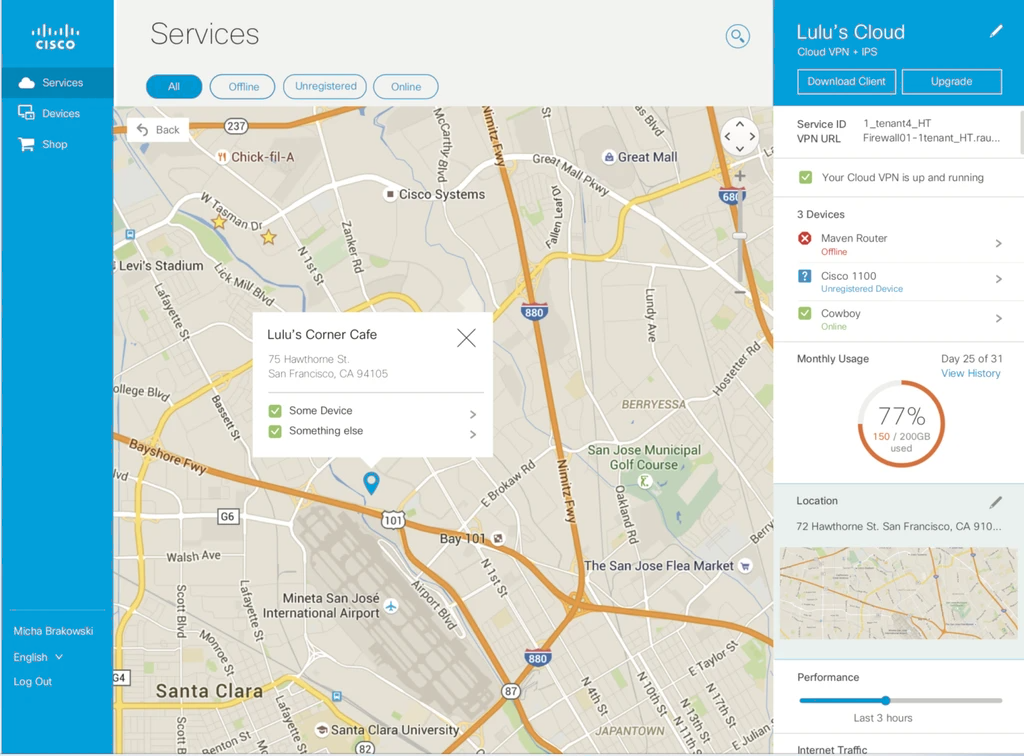Click the blue location pin on map
Image resolution: width=1024 pixels, height=756 pixels.
[371, 482]
